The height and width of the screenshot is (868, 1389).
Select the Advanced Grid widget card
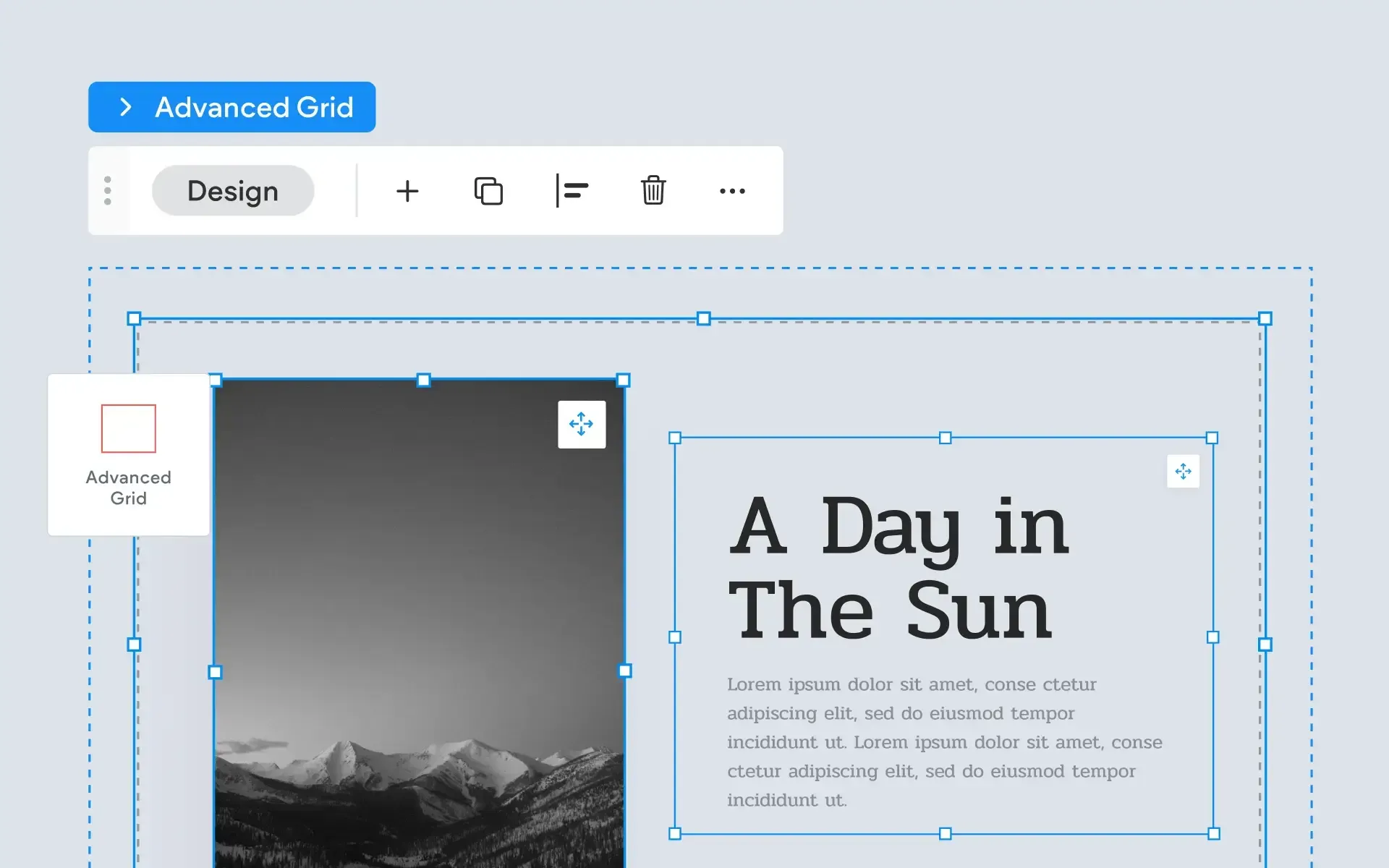pos(129,455)
